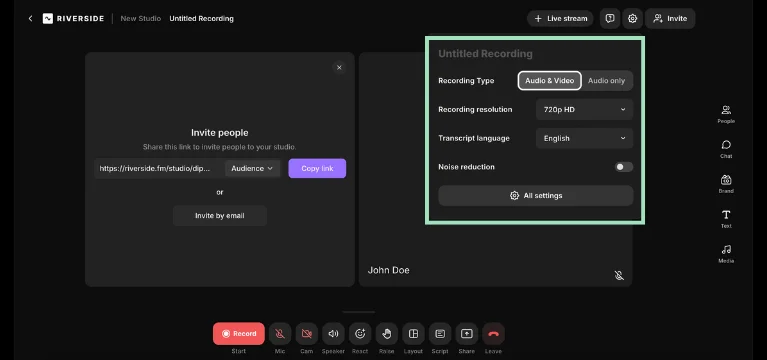Leave the studio
Image resolution: width=767 pixels, height=360 pixels.
tap(493, 334)
